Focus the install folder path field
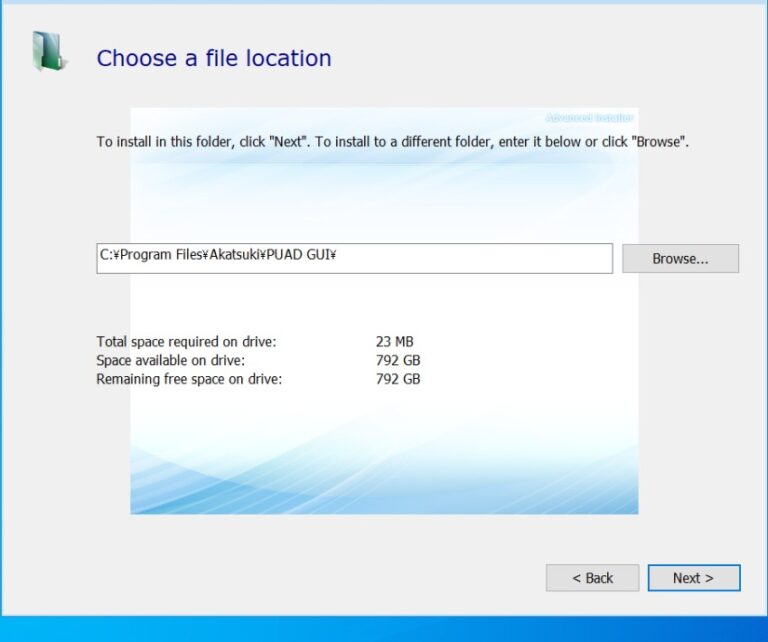 (x=470, y=258)
